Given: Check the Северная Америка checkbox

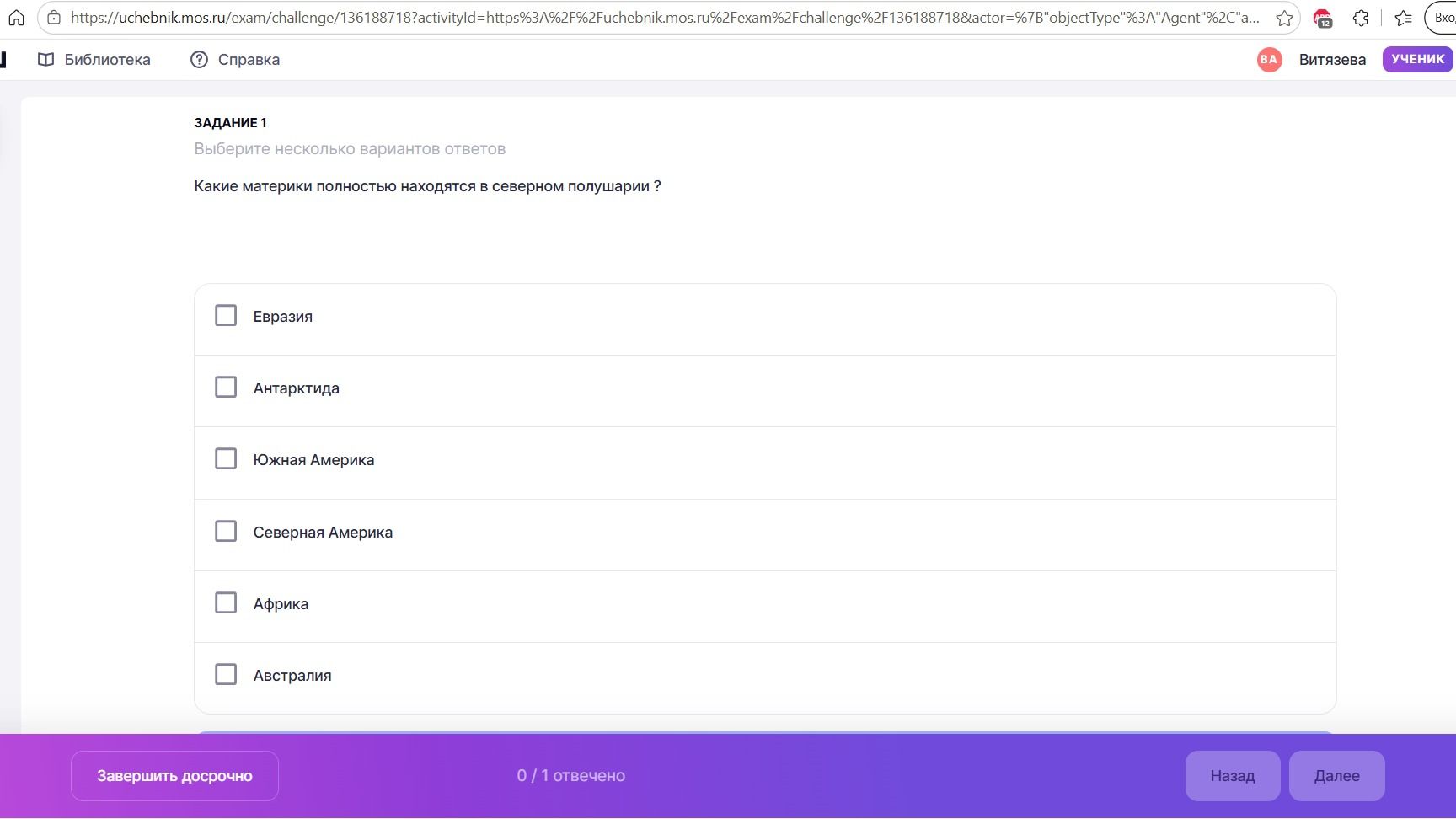Looking at the screenshot, I should pos(226,531).
